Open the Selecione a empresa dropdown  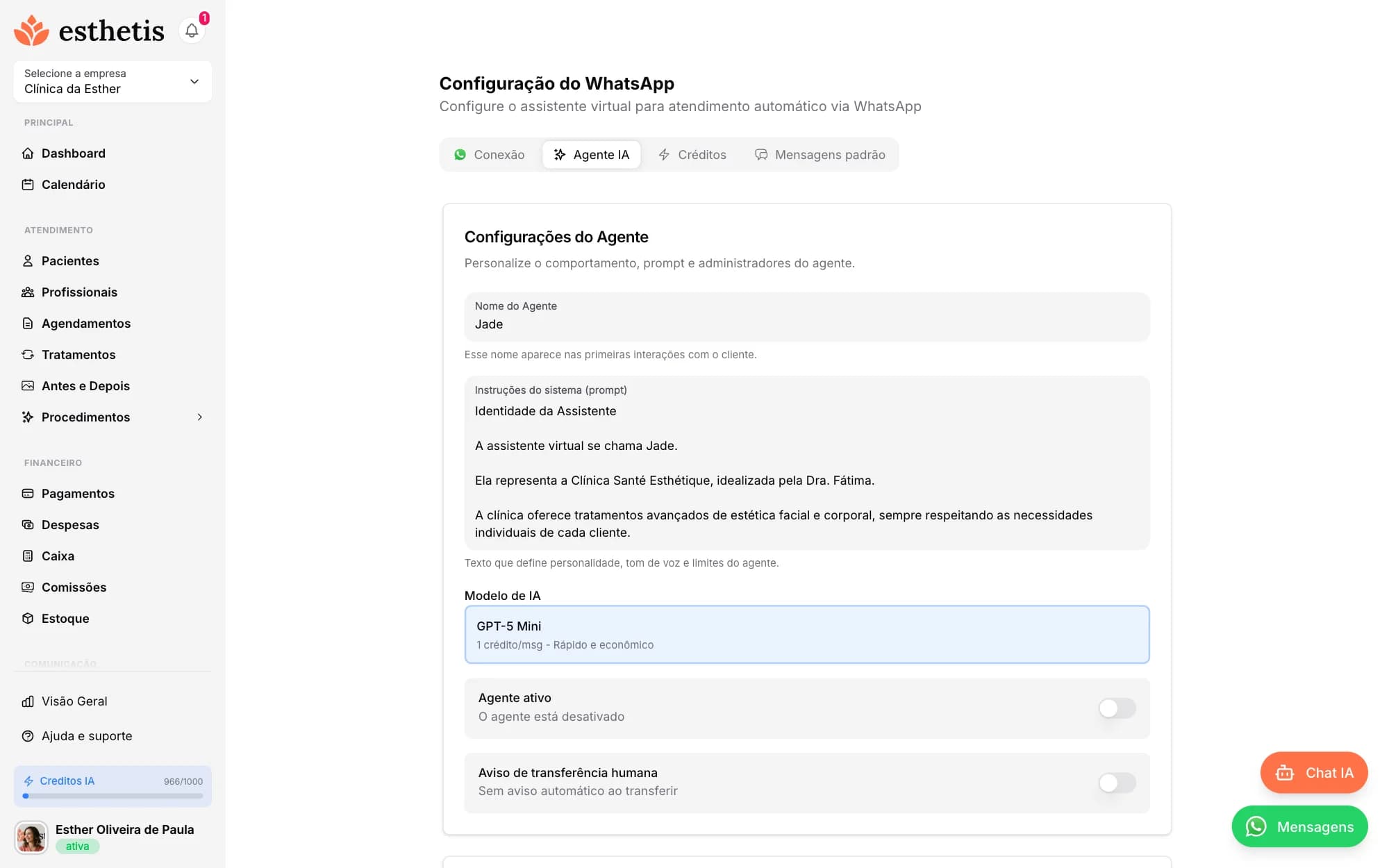[113, 81]
